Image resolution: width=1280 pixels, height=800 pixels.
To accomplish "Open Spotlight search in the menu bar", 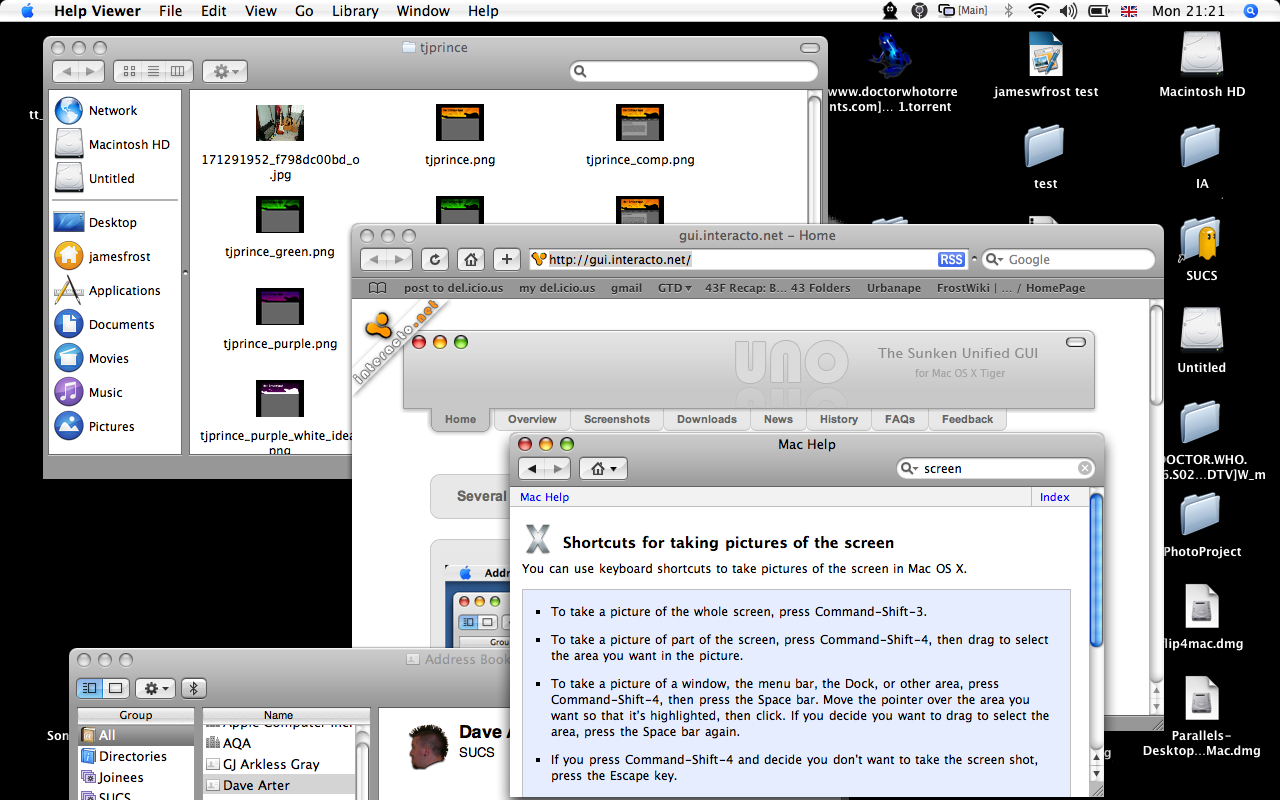I will (x=1250, y=11).
